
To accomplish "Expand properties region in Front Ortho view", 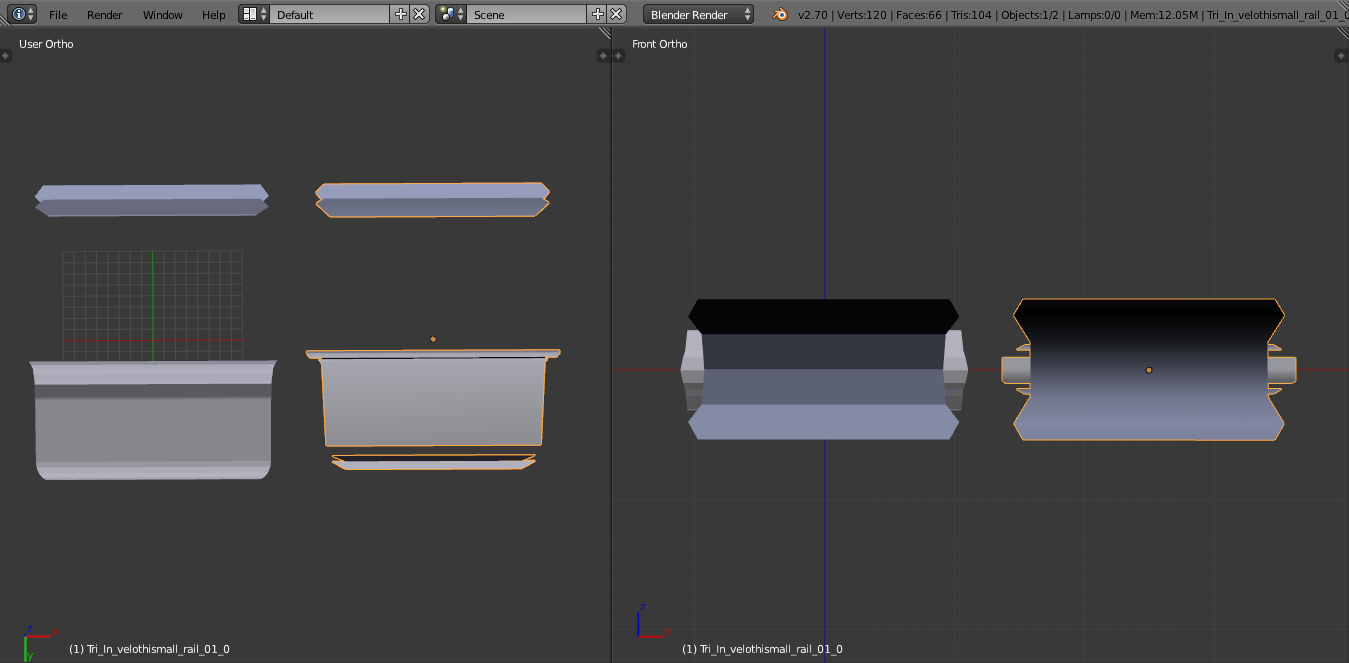I will pyautogui.click(x=1341, y=57).
